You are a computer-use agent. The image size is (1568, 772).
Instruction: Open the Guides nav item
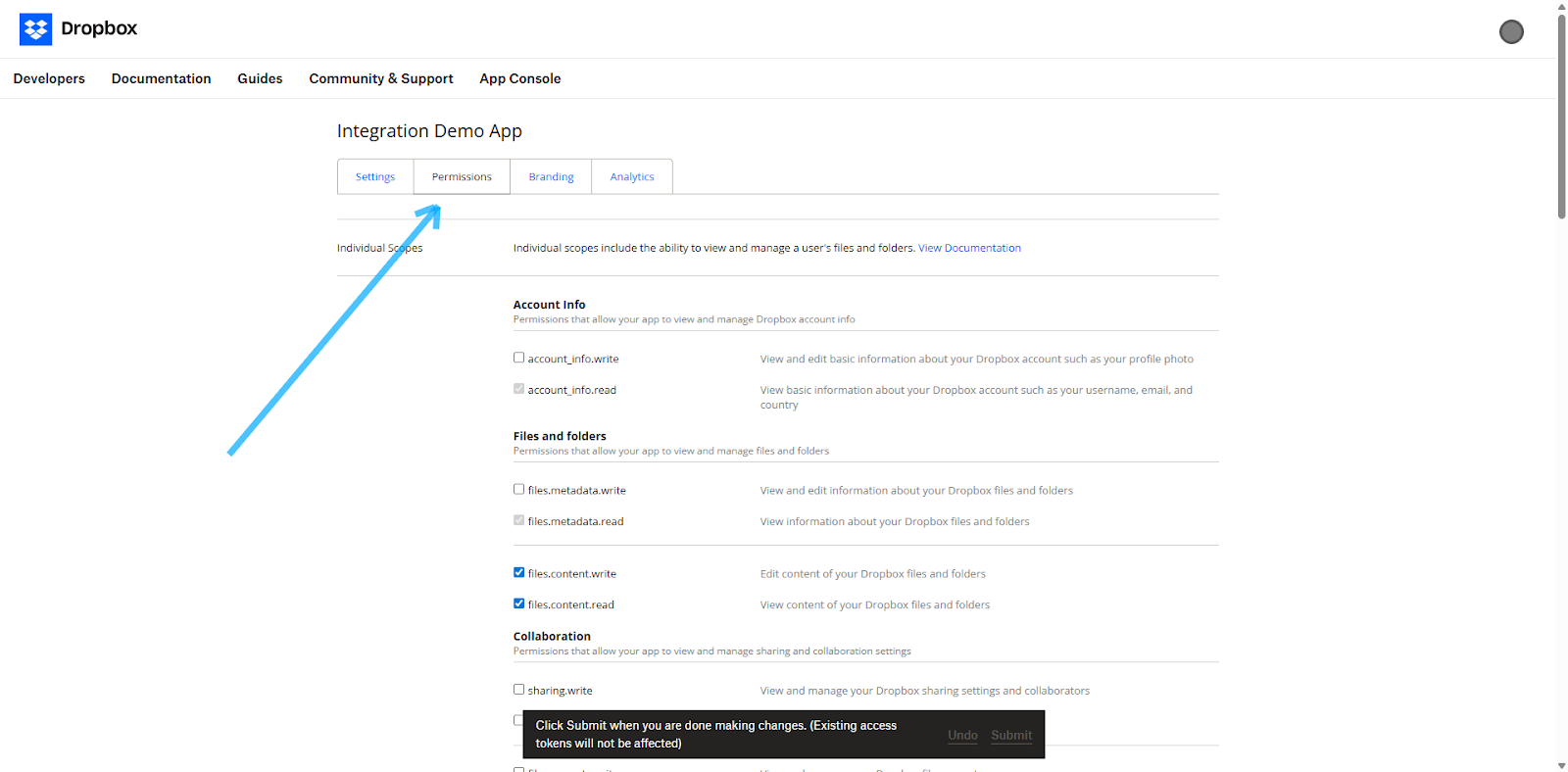(x=260, y=78)
